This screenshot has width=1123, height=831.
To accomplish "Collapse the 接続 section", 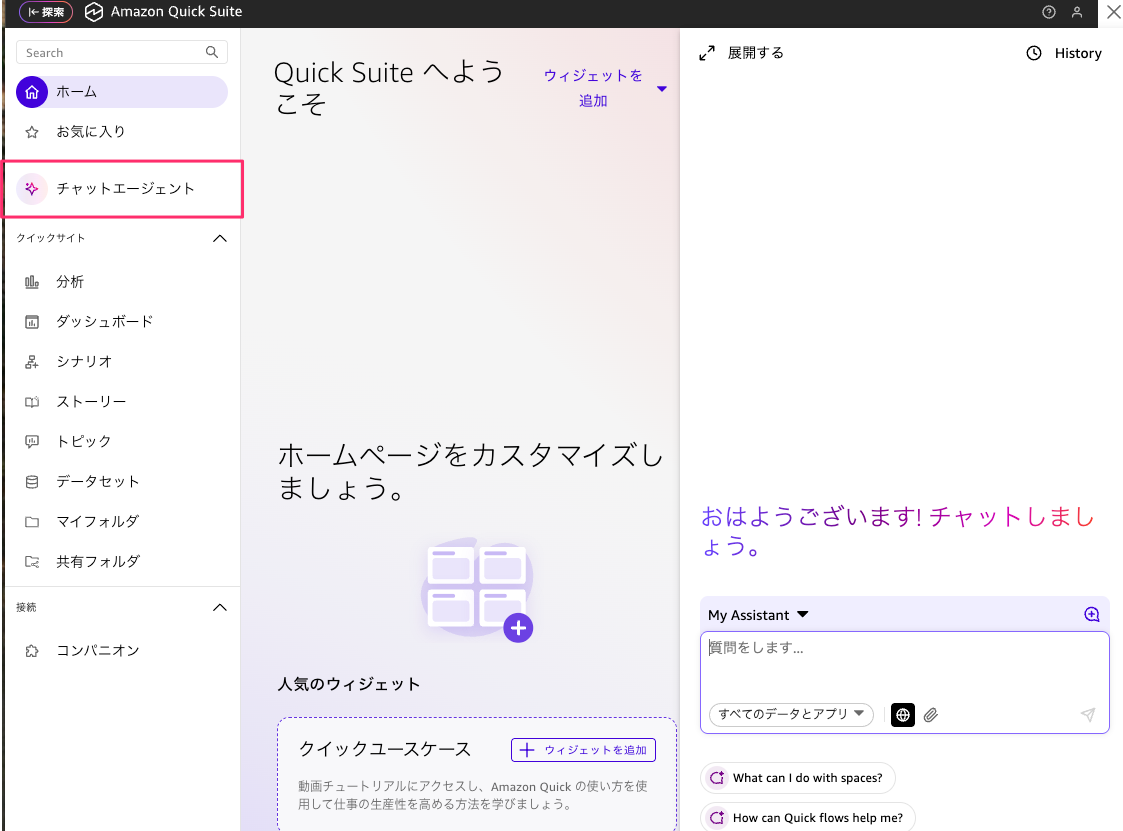I will click(221, 608).
